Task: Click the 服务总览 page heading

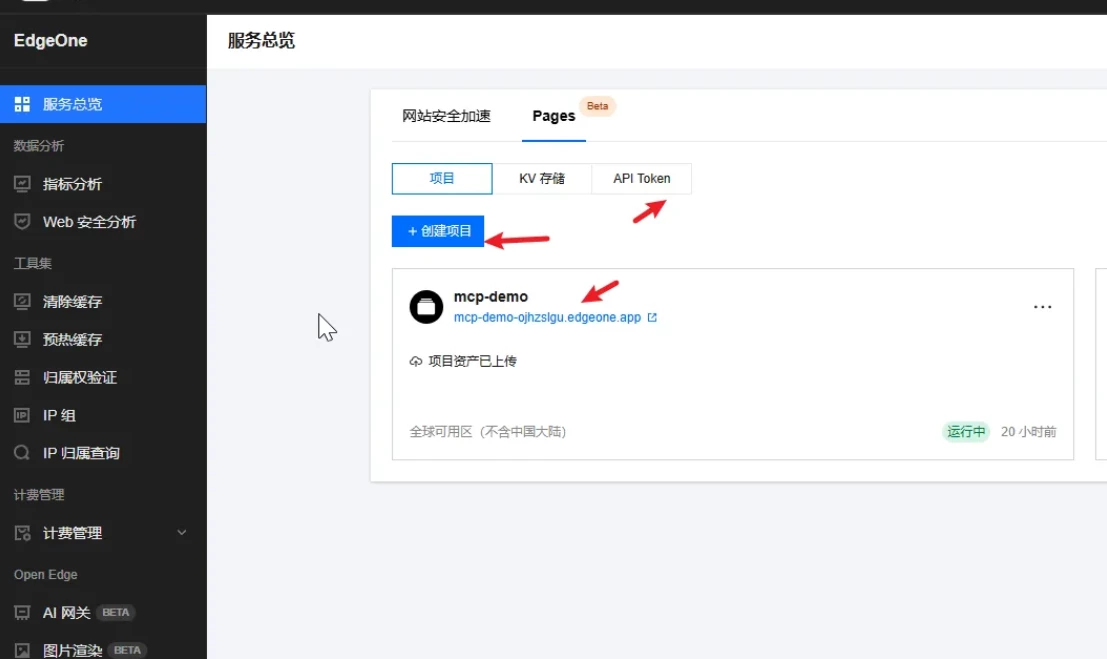Action: click(x=261, y=40)
